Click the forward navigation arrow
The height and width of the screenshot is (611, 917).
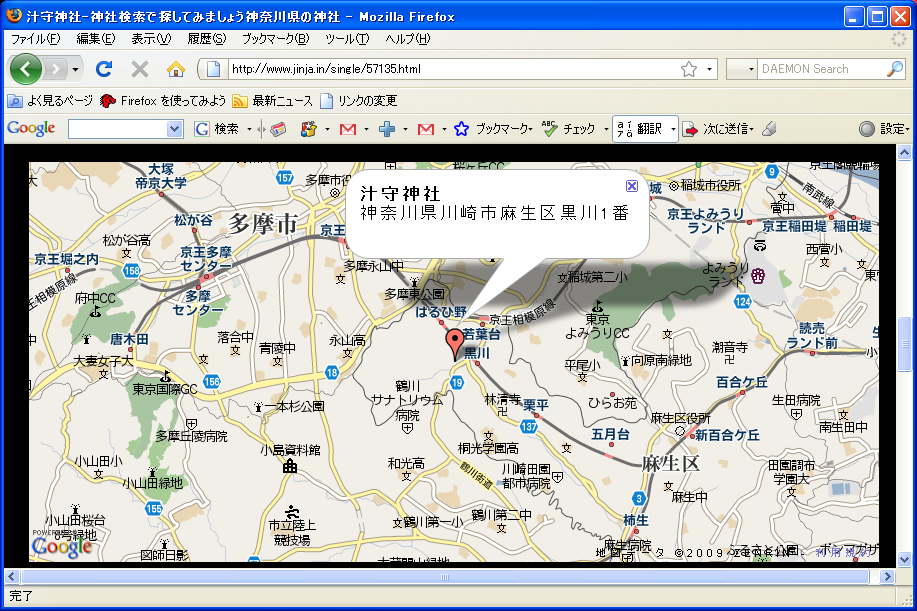point(56,70)
